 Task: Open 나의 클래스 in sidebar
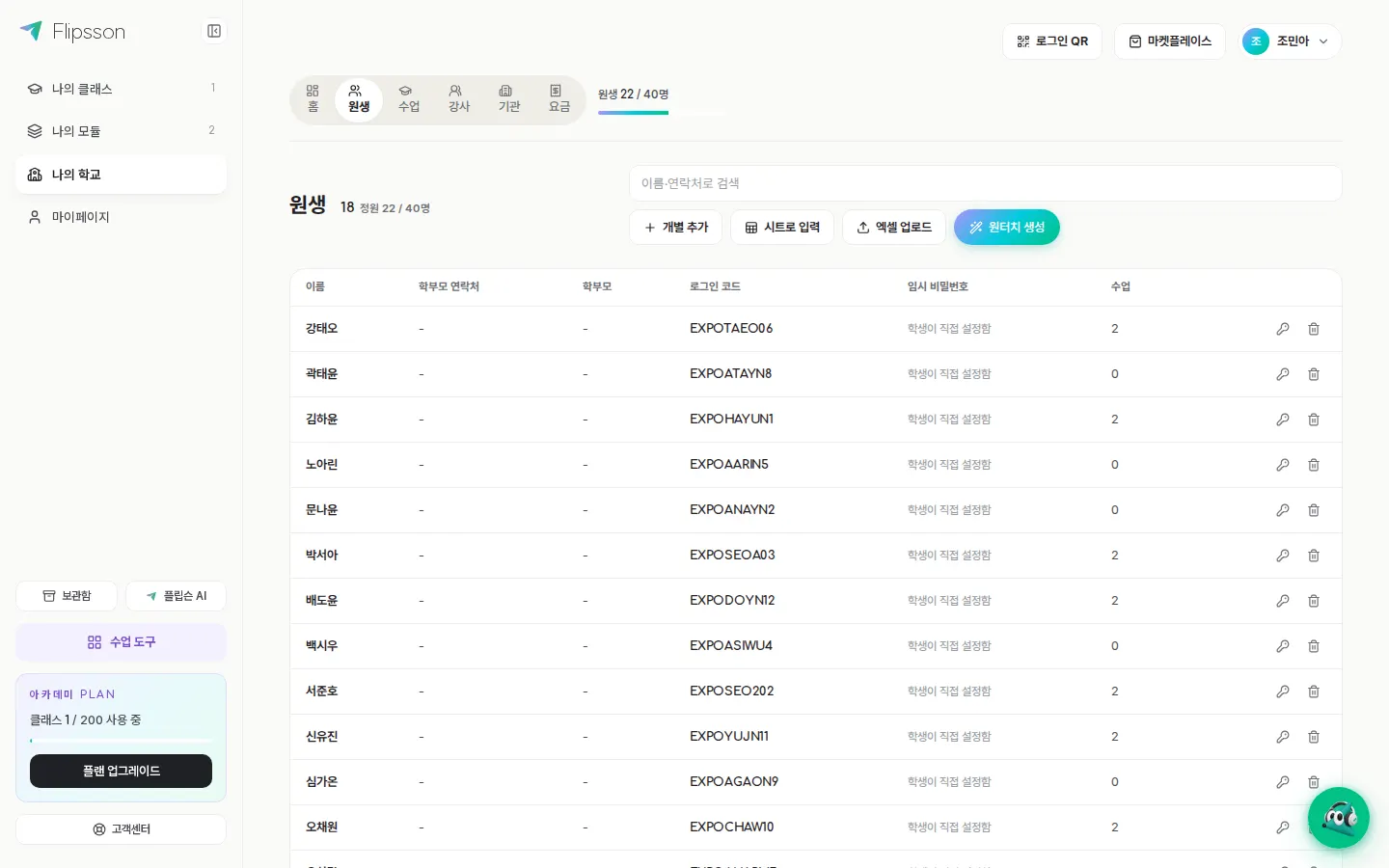click(x=122, y=89)
